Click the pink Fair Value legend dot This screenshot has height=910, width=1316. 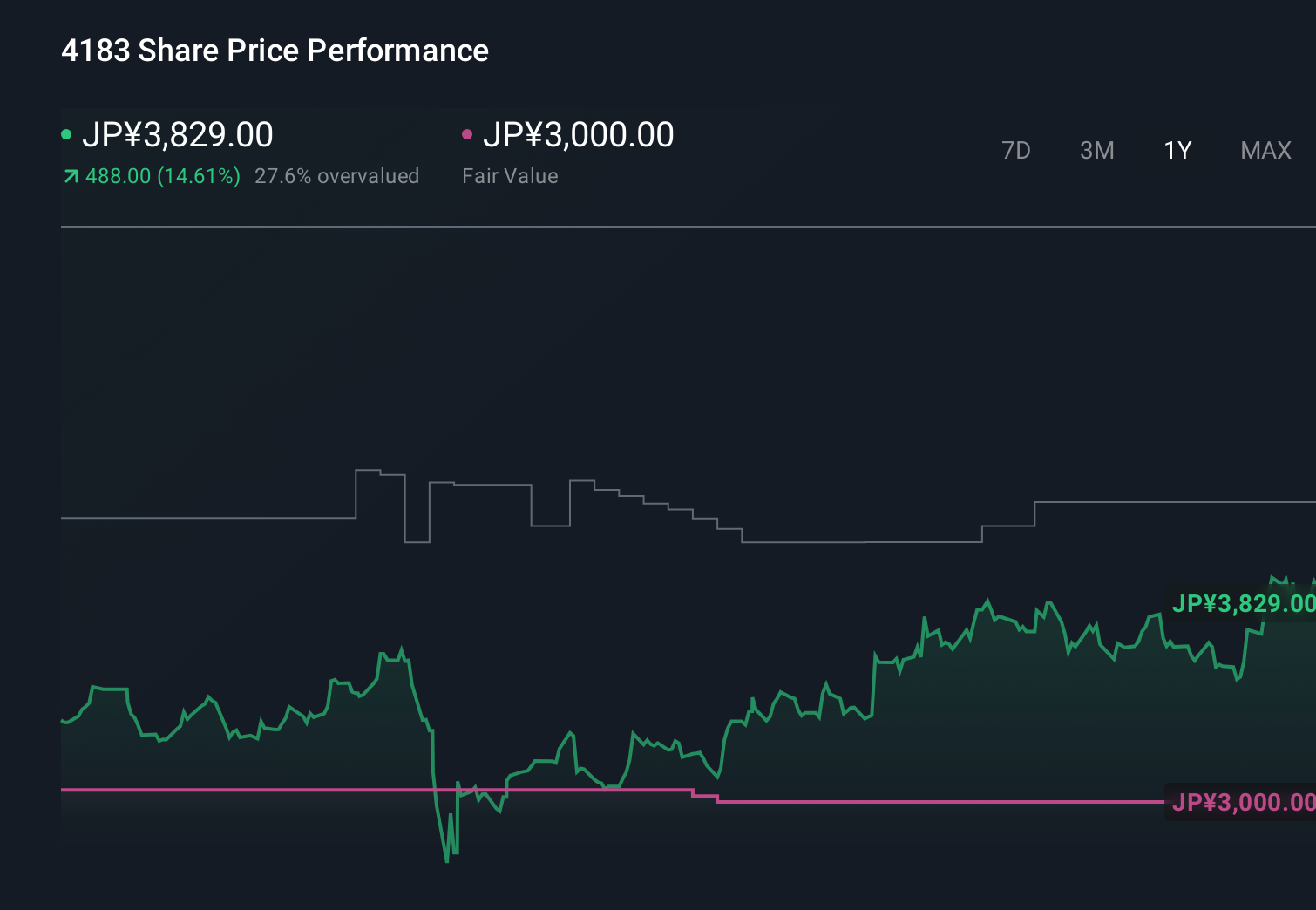(468, 134)
